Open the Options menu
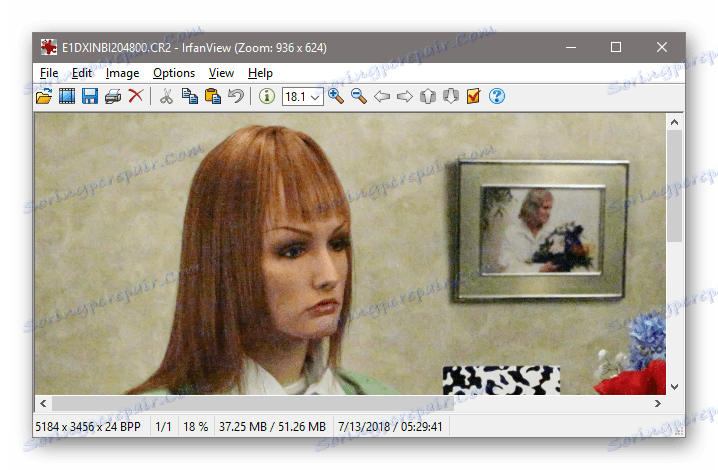This screenshot has height=470, width=718. tap(174, 73)
